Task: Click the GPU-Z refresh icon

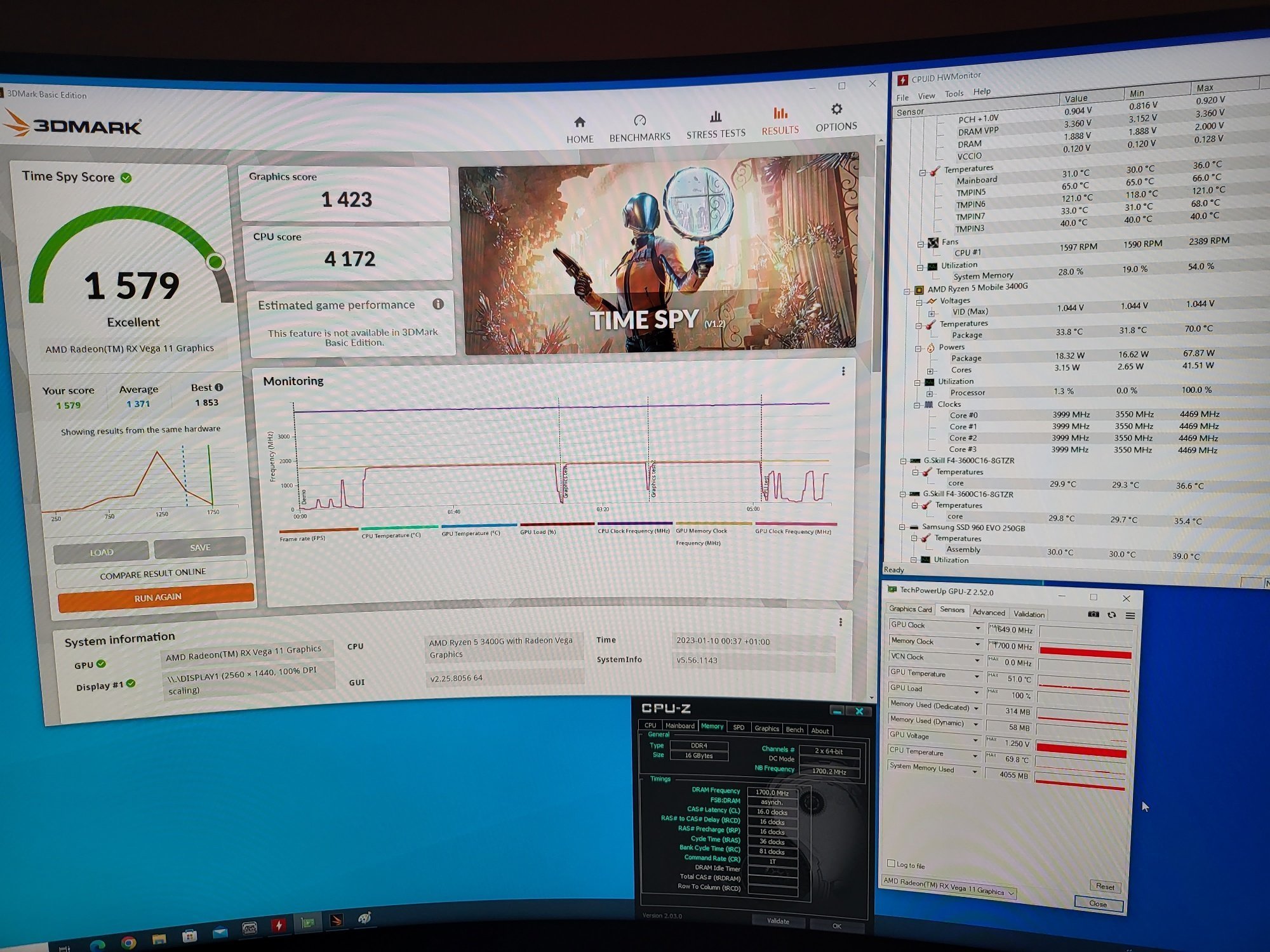Action: (1112, 615)
